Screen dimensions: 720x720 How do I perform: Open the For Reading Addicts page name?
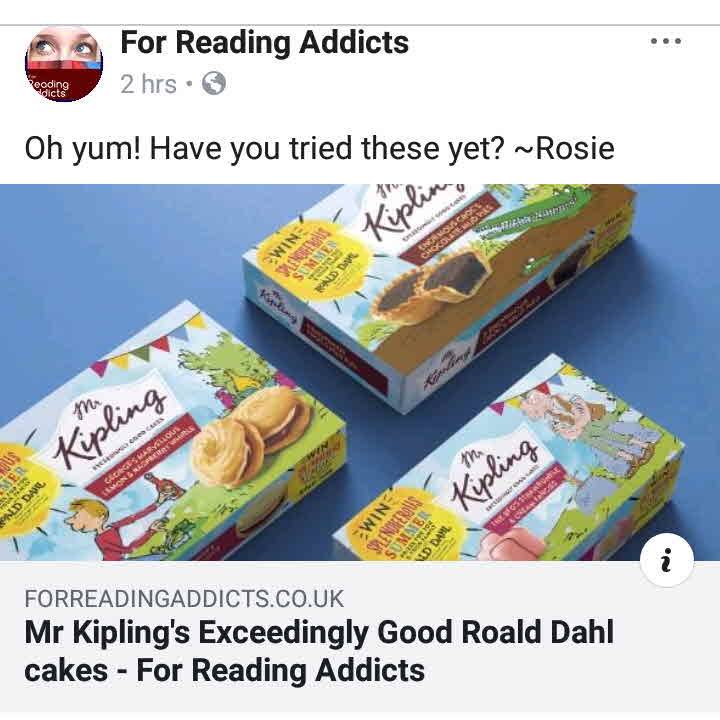pos(264,42)
